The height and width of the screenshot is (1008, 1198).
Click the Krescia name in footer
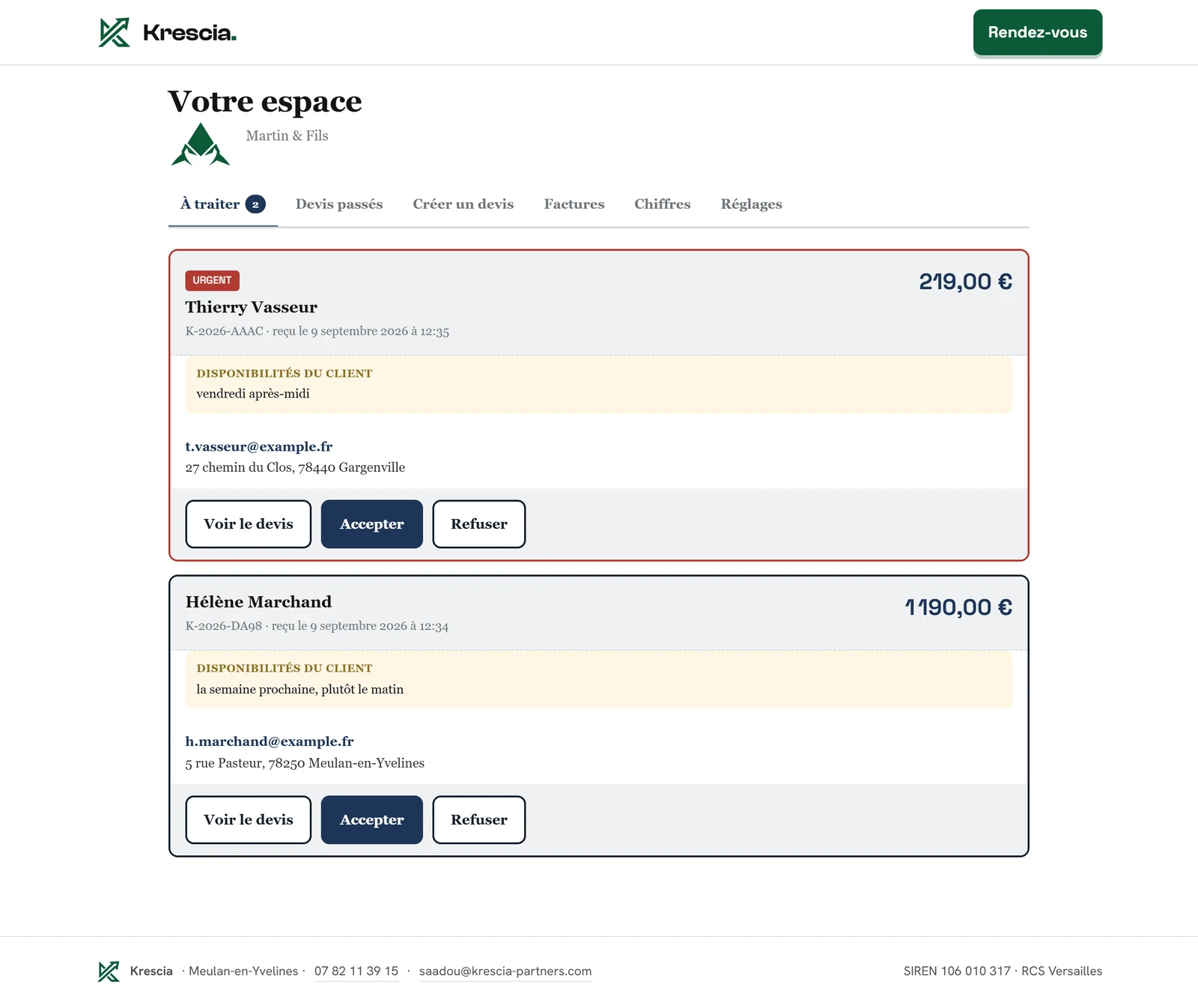[x=151, y=971]
